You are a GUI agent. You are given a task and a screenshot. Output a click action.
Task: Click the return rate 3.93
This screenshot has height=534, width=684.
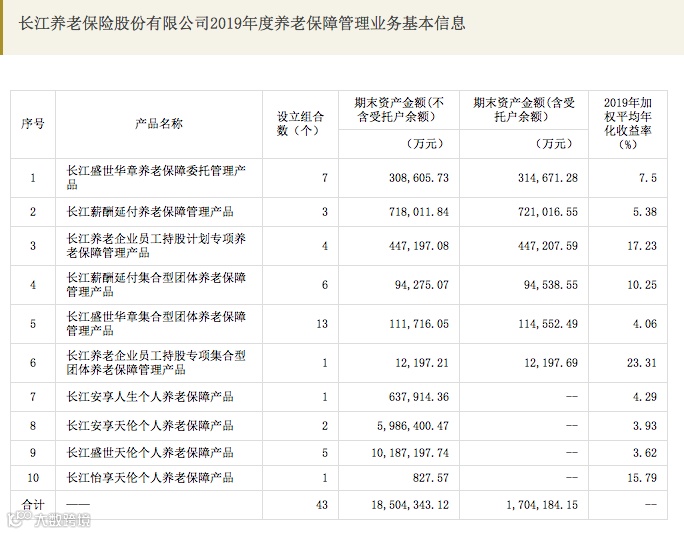click(645, 426)
